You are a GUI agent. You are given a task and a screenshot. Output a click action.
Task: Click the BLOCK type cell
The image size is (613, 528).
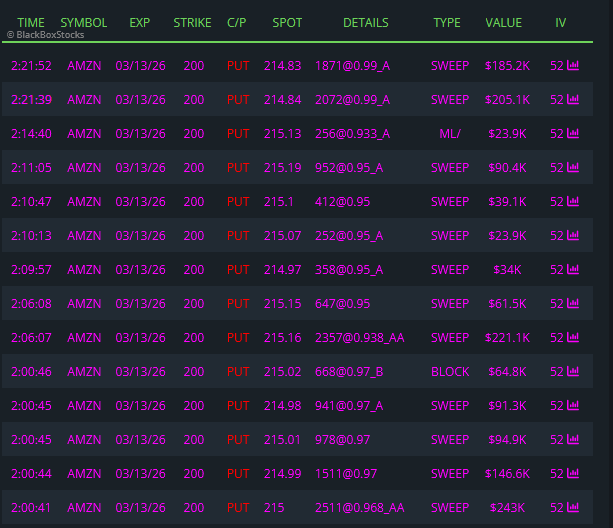pos(450,372)
